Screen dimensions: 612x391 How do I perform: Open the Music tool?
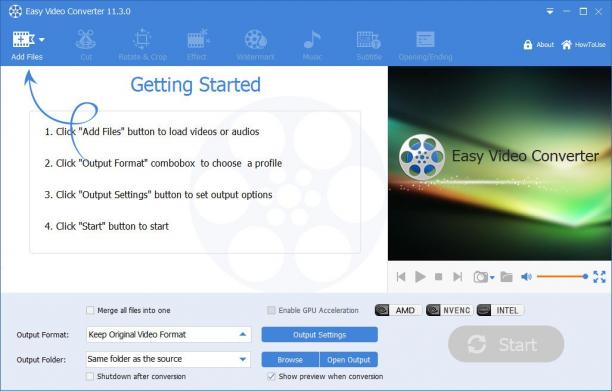pos(312,45)
